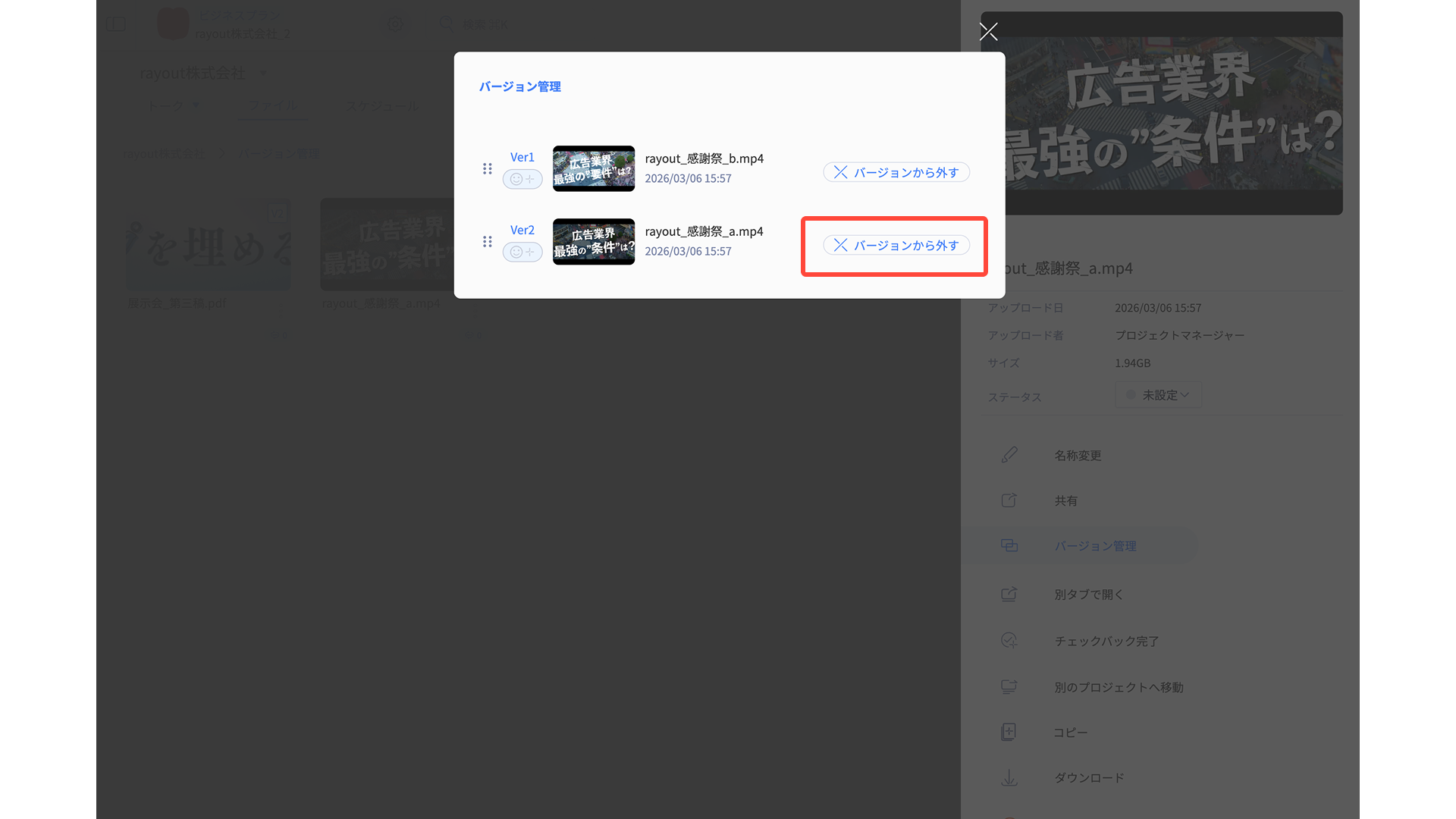Open Ver1 thumbnail of rayout_感謝祭_b.mp4
This screenshot has height=819, width=1456.
coord(593,168)
